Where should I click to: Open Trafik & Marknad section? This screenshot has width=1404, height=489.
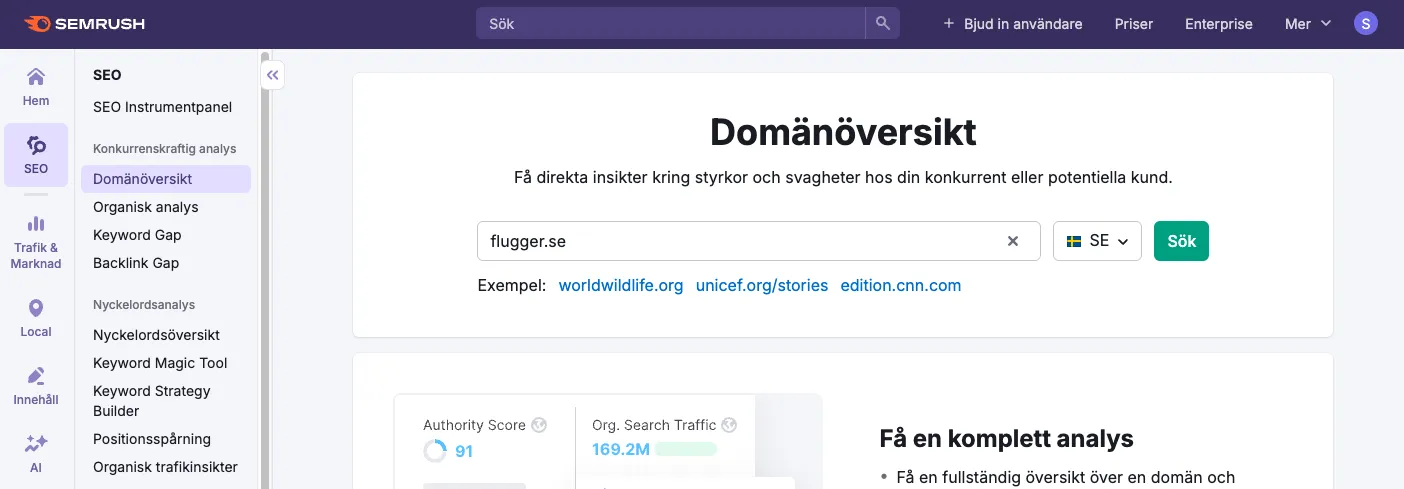(36, 242)
